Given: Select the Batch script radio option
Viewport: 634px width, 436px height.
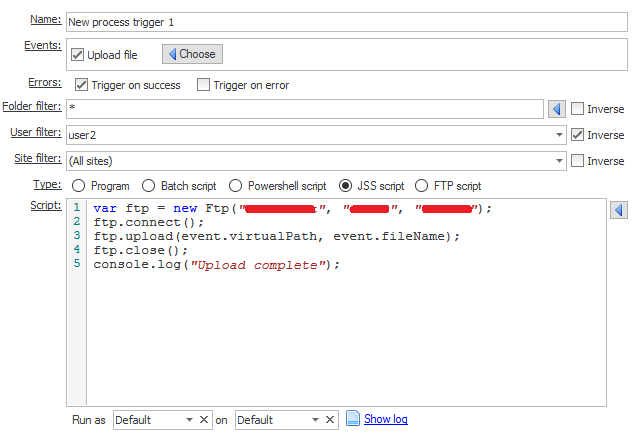Looking at the screenshot, I should coord(150,186).
